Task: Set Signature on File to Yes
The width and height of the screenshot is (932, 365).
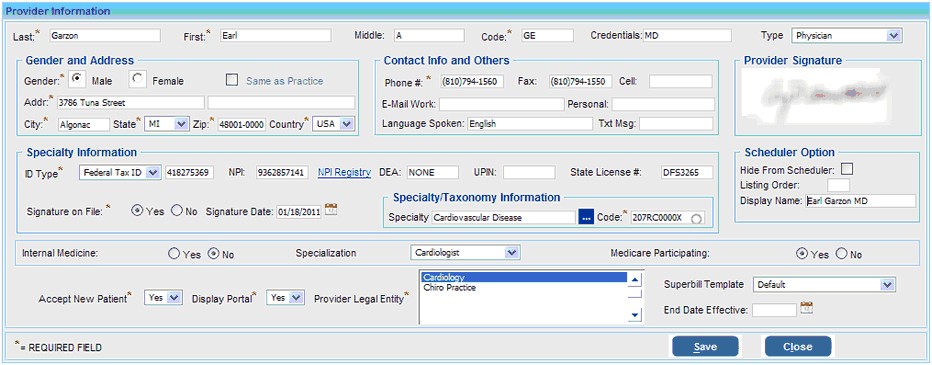Action: (x=137, y=211)
